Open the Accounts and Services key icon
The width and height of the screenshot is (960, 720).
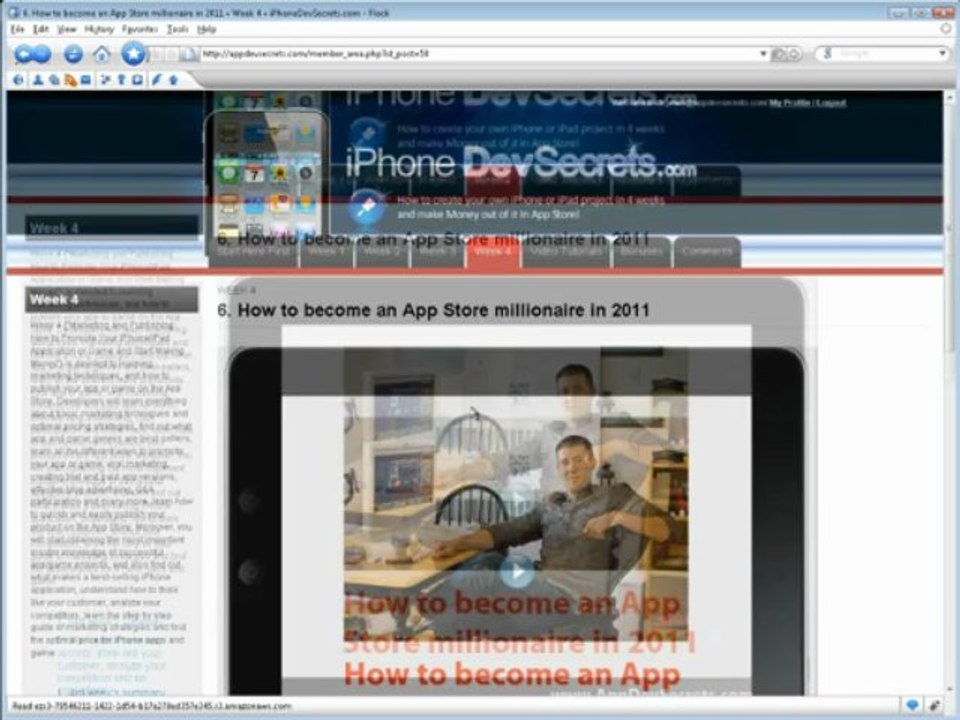click(x=121, y=80)
